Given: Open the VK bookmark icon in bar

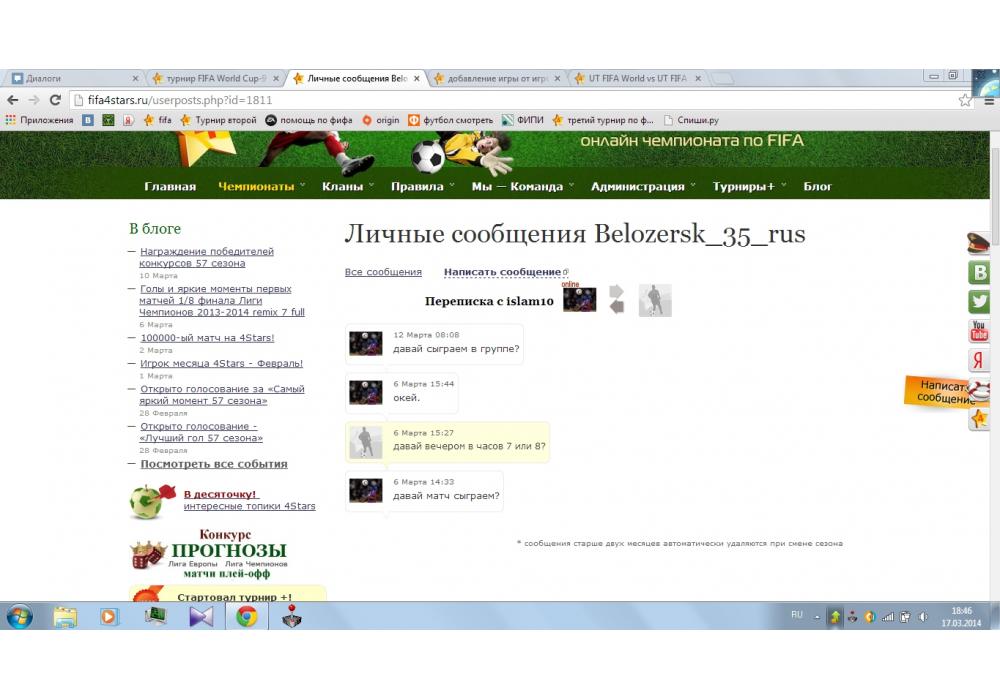Looking at the screenshot, I should [x=88, y=120].
